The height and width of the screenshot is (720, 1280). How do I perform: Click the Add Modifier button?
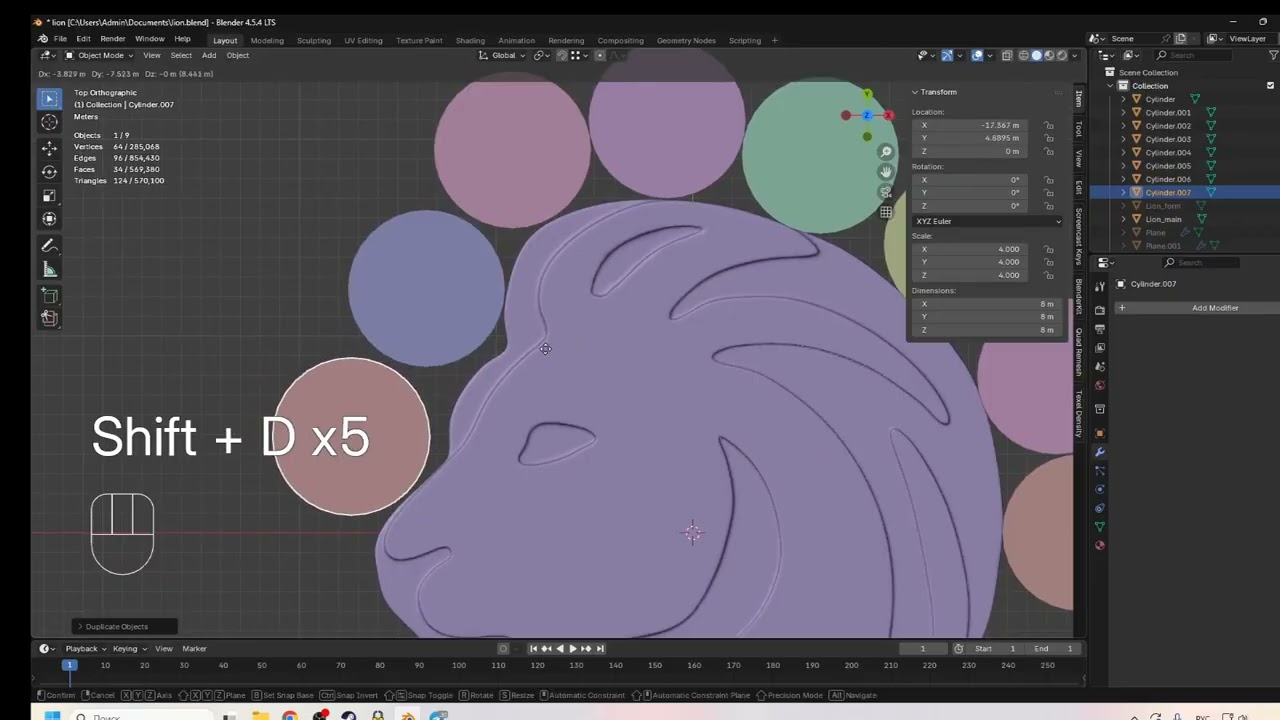pyautogui.click(x=1196, y=308)
